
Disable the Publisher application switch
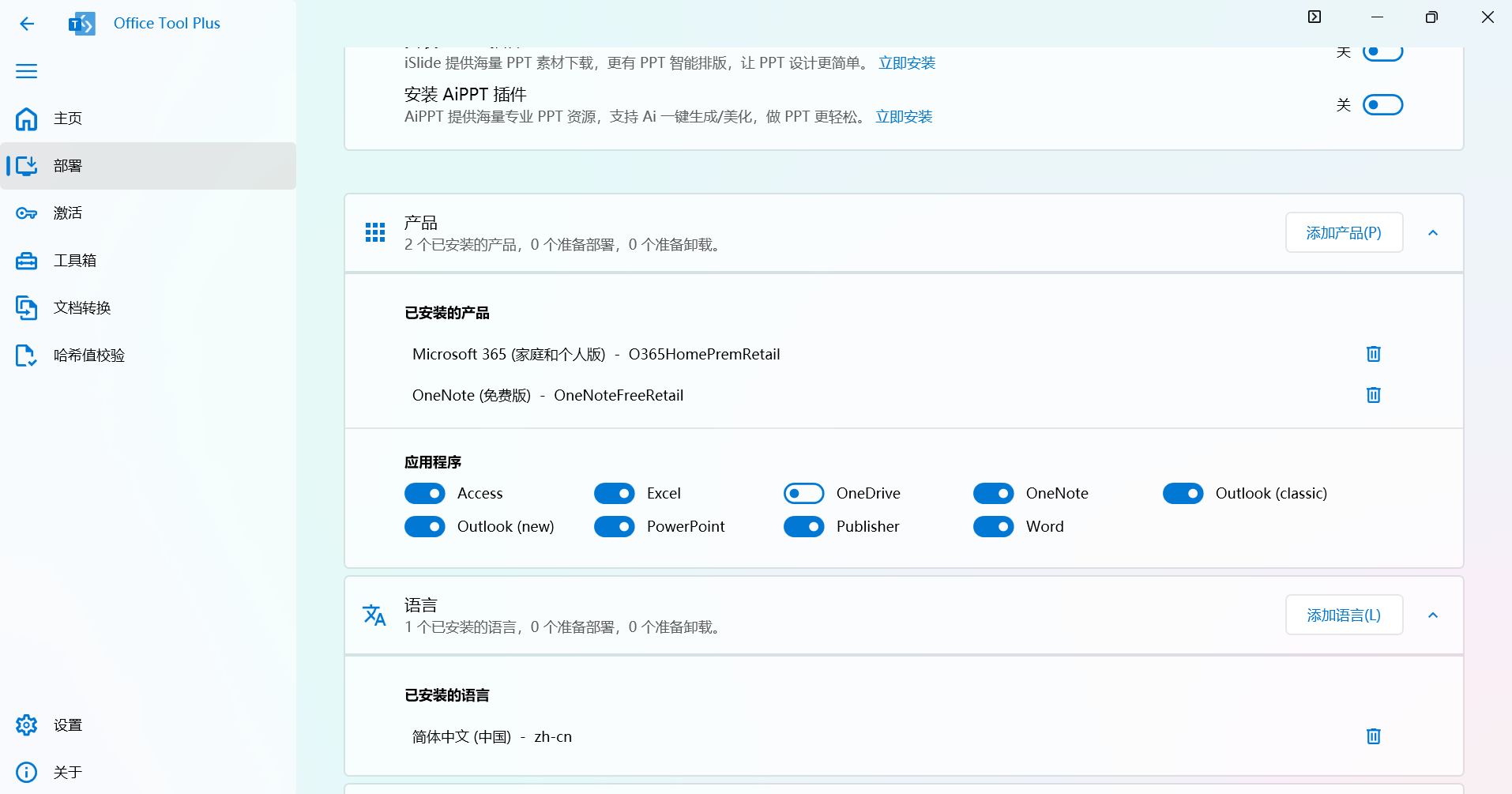(x=803, y=526)
